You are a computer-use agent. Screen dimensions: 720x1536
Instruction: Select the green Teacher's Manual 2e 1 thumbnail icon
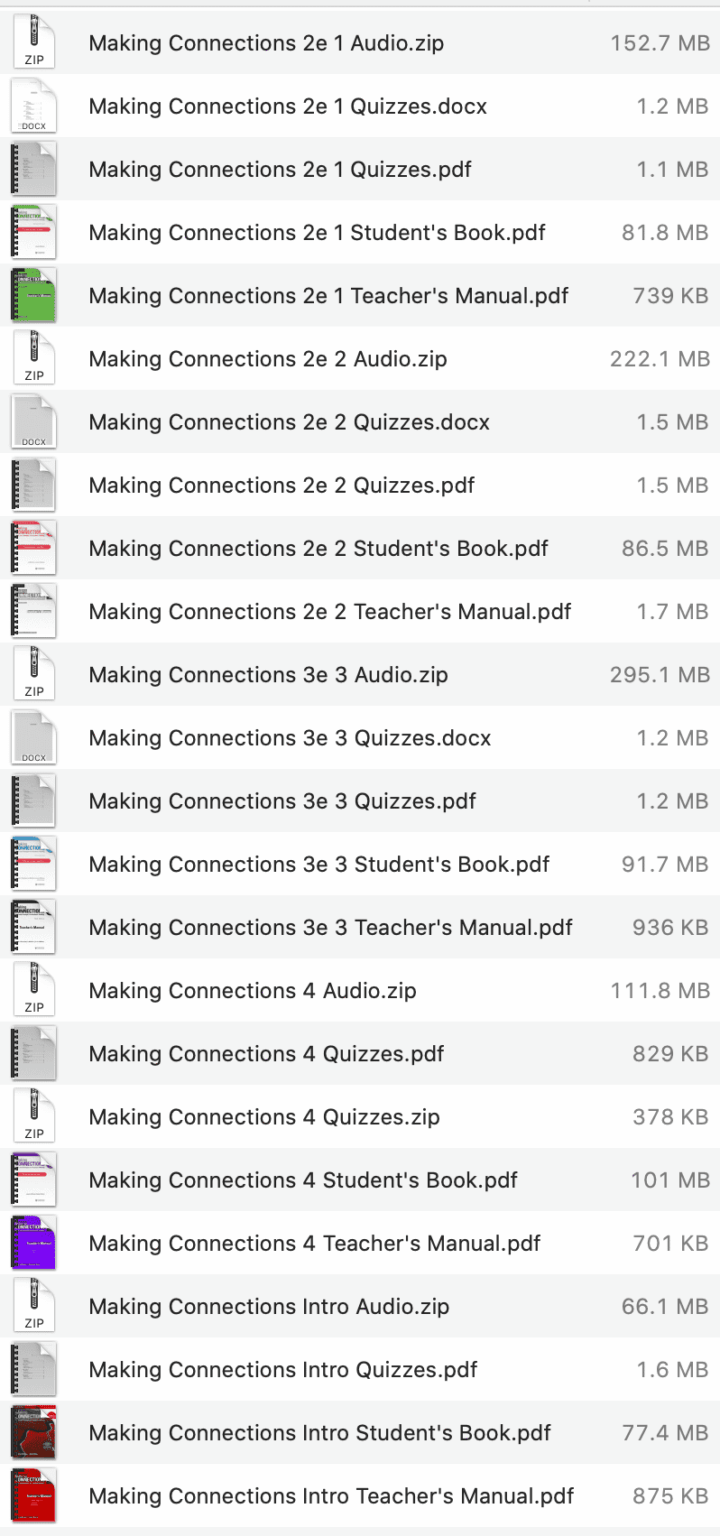coord(33,295)
